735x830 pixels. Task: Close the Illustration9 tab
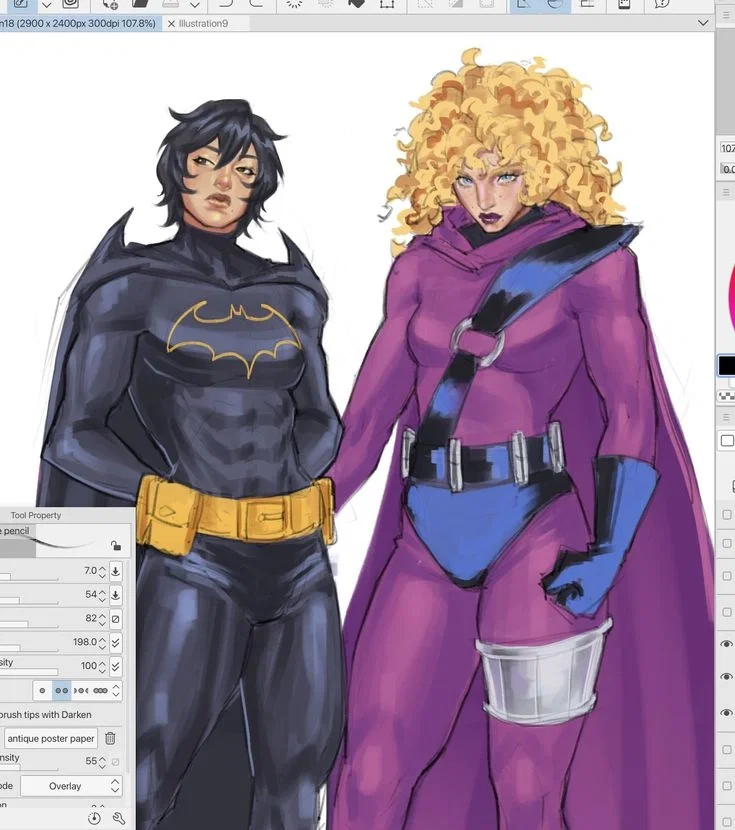coord(171,24)
